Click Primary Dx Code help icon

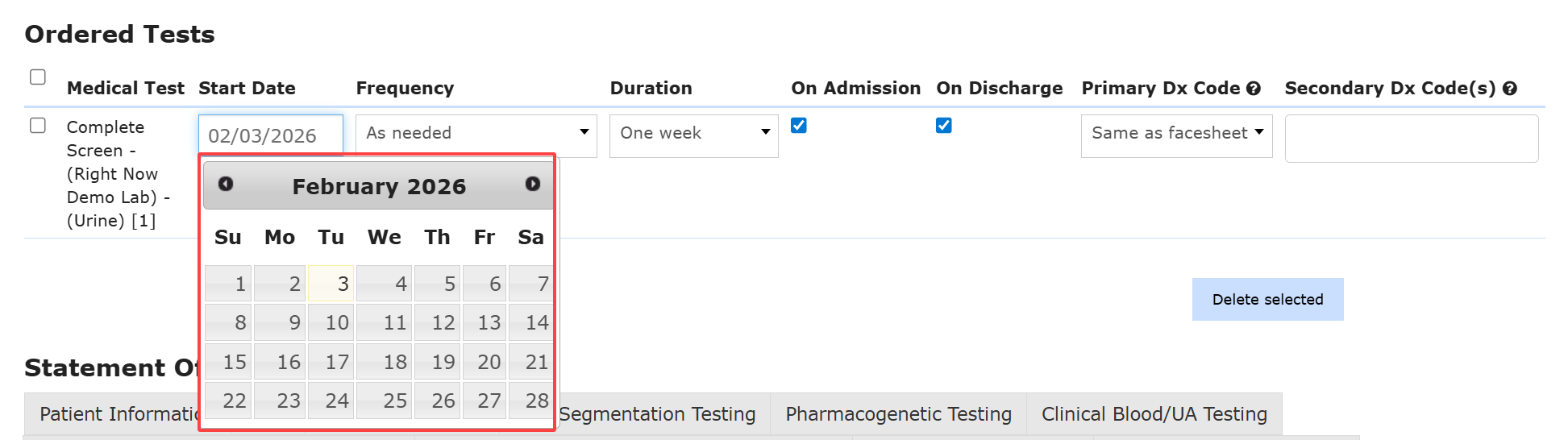pos(1254,89)
